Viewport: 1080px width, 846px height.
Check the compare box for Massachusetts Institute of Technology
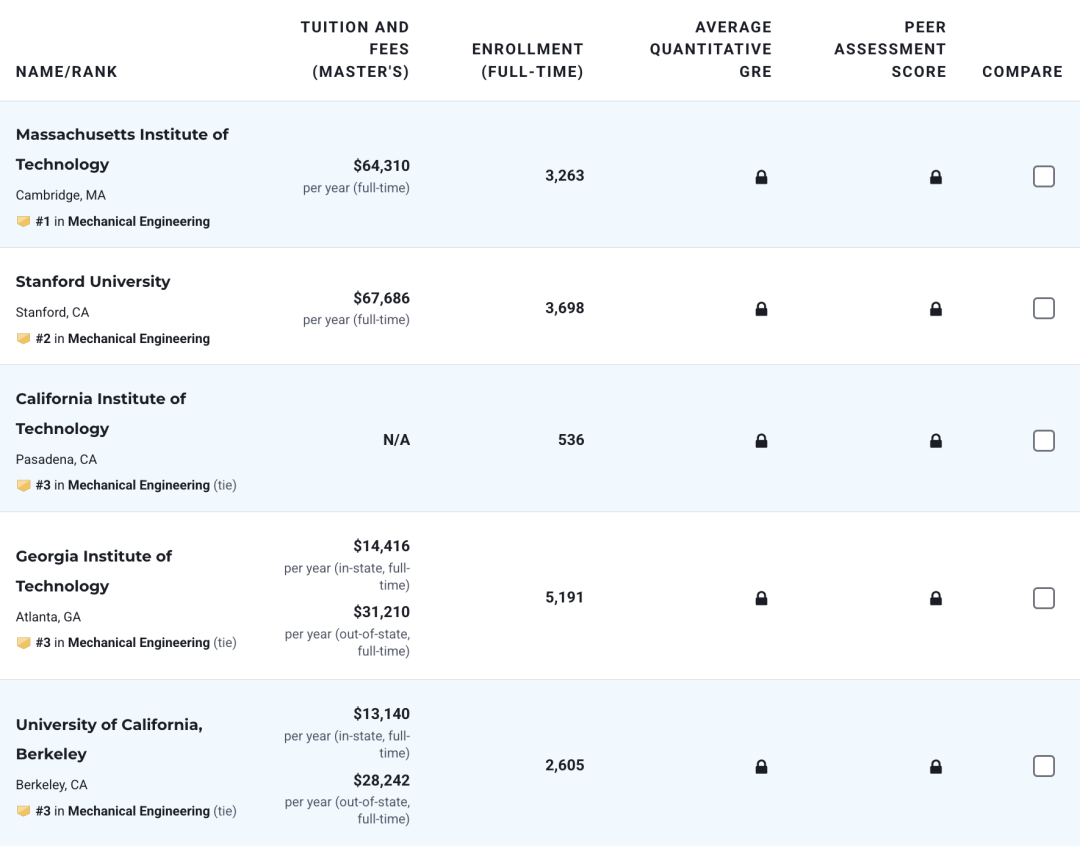point(1043,176)
